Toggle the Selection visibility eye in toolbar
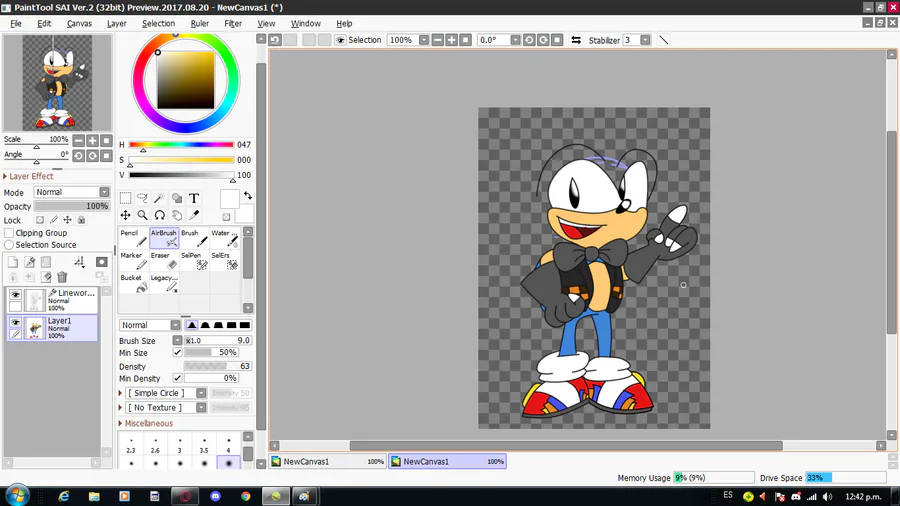The image size is (900, 506). click(x=340, y=40)
